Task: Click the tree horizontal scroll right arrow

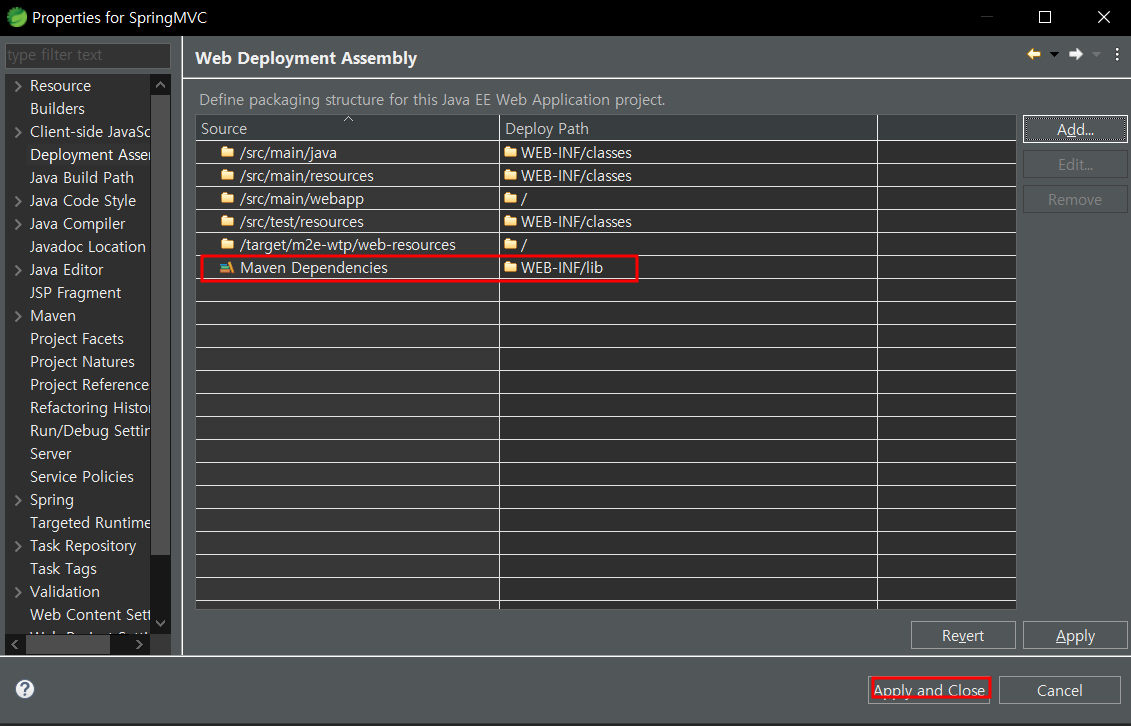Action: click(x=139, y=645)
